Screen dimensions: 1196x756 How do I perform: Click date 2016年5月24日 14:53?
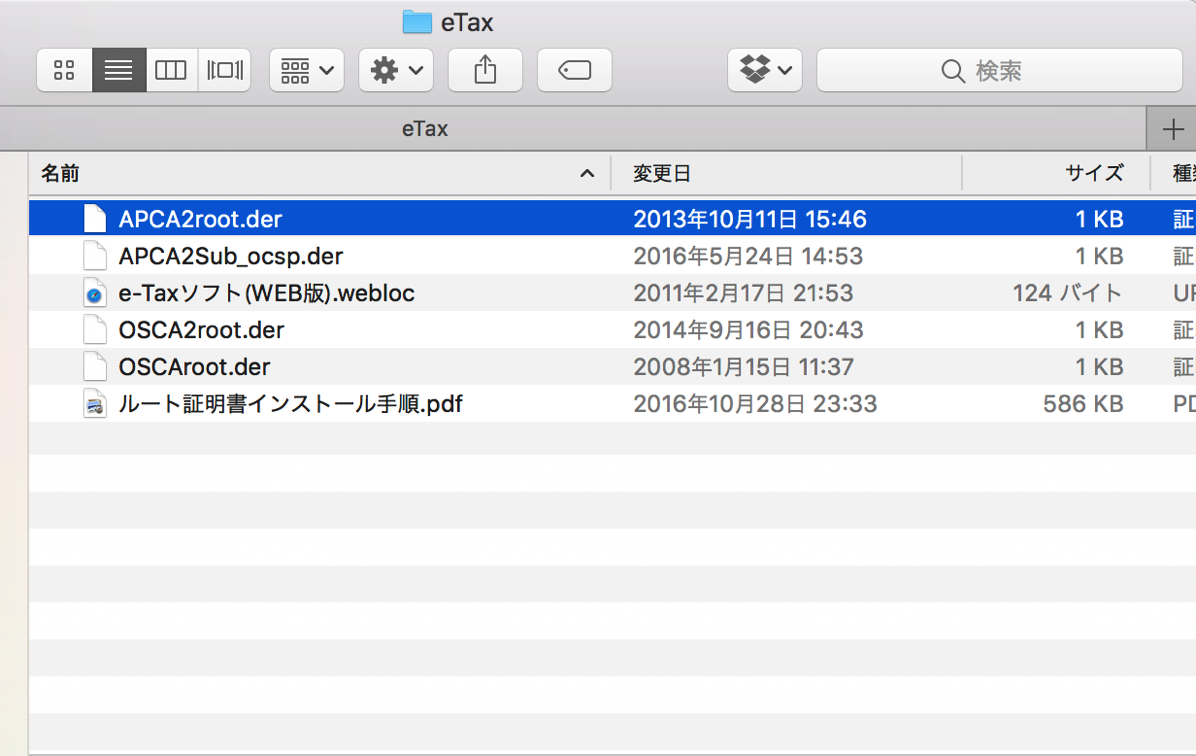pyautogui.click(x=748, y=256)
